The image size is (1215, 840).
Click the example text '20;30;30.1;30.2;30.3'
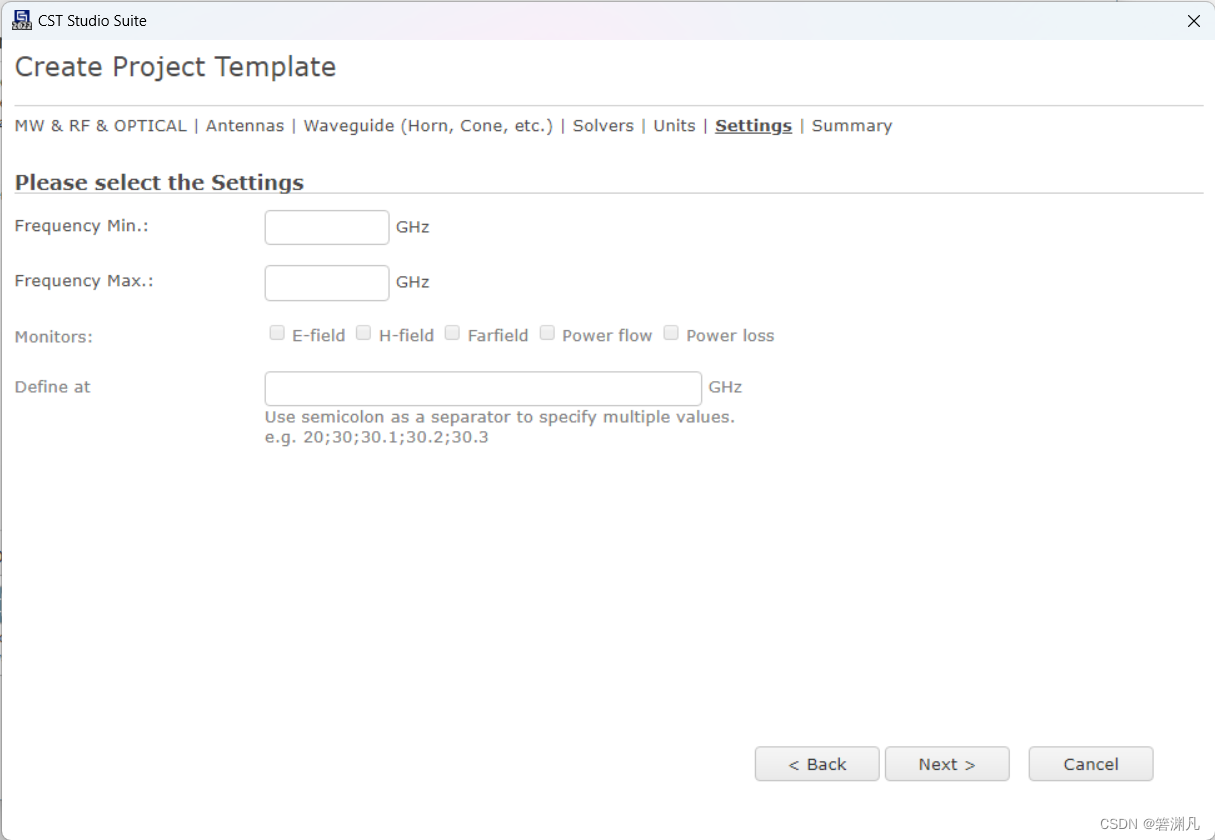point(396,437)
